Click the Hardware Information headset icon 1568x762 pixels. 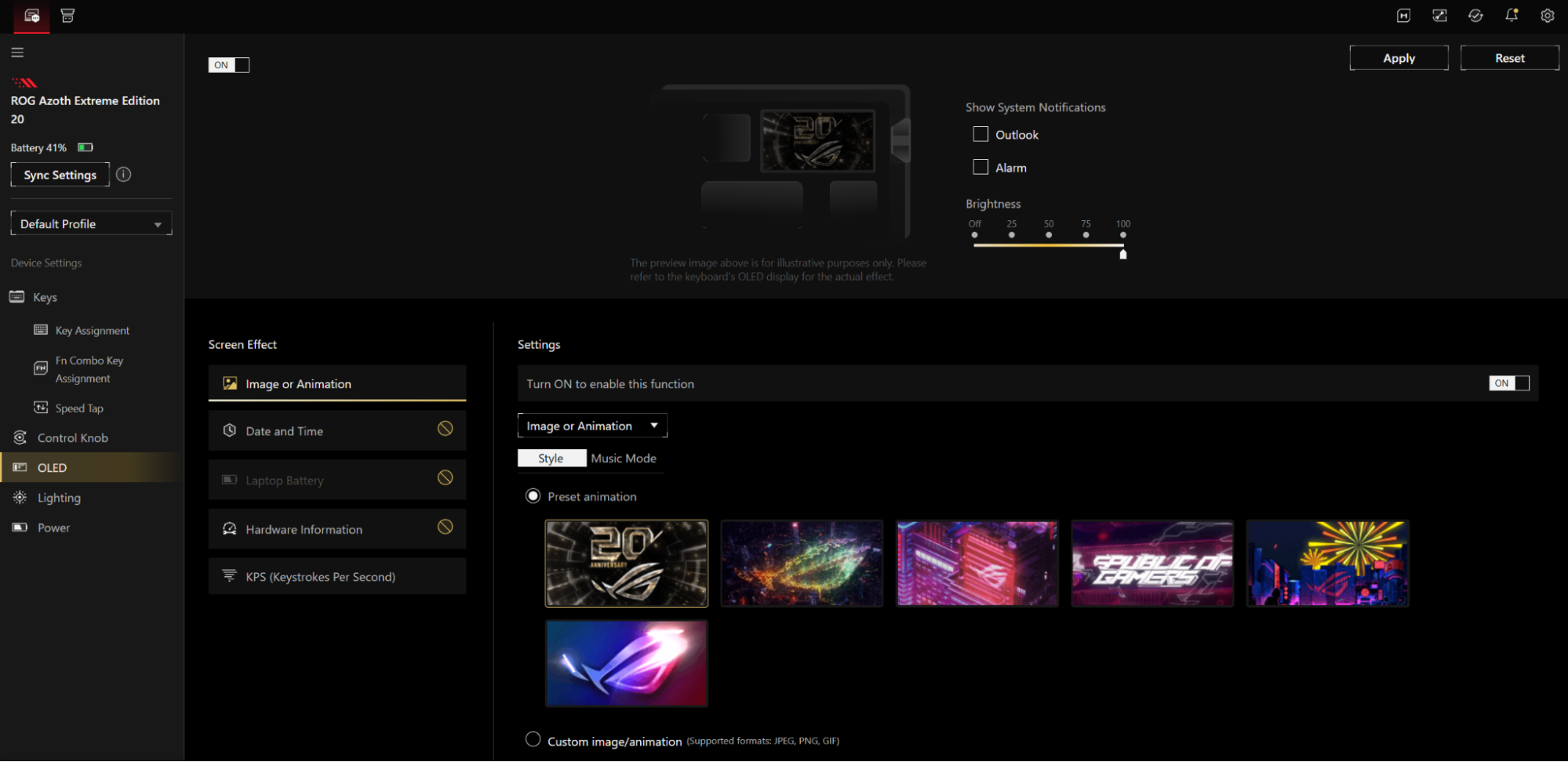pyautogui.click(x=230, y=529)
